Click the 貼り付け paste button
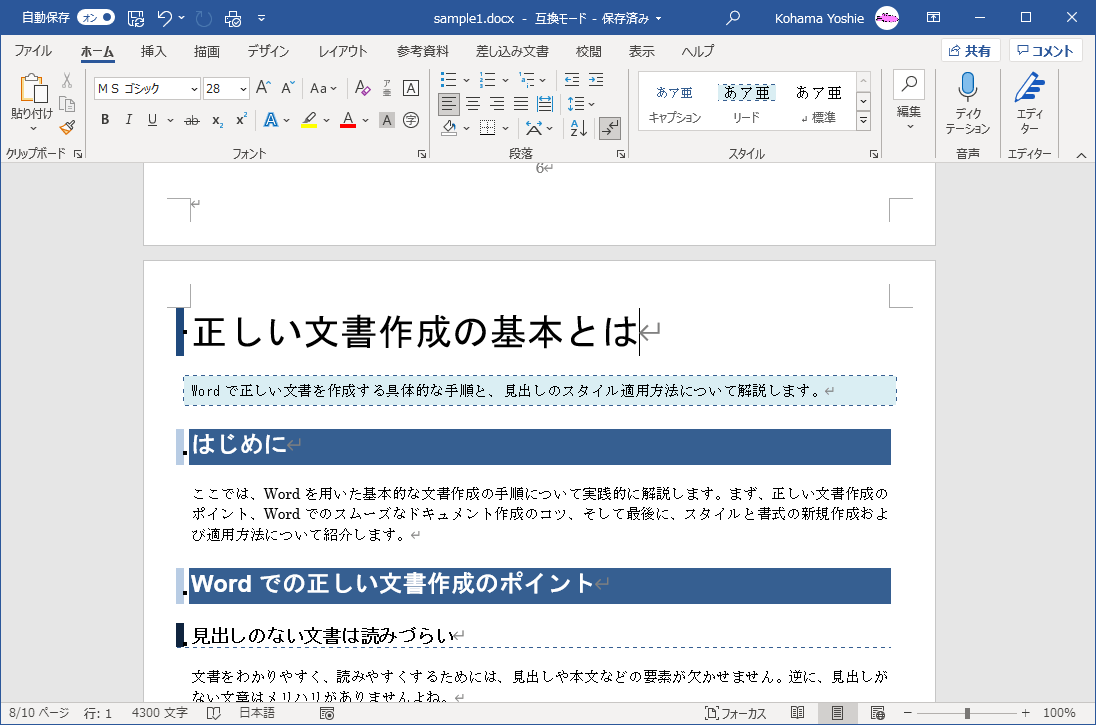This screenshot has width=1096, height=725. click(32, 103)
